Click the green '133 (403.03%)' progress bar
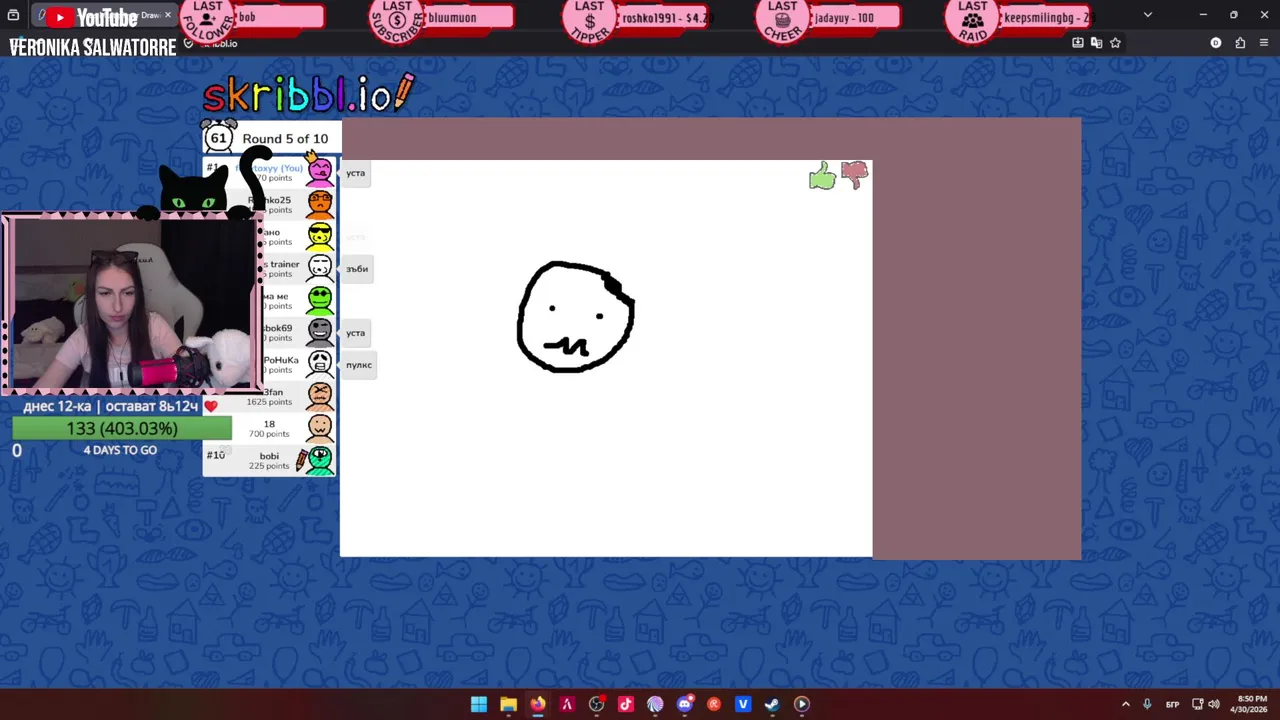 coord(122,428)
